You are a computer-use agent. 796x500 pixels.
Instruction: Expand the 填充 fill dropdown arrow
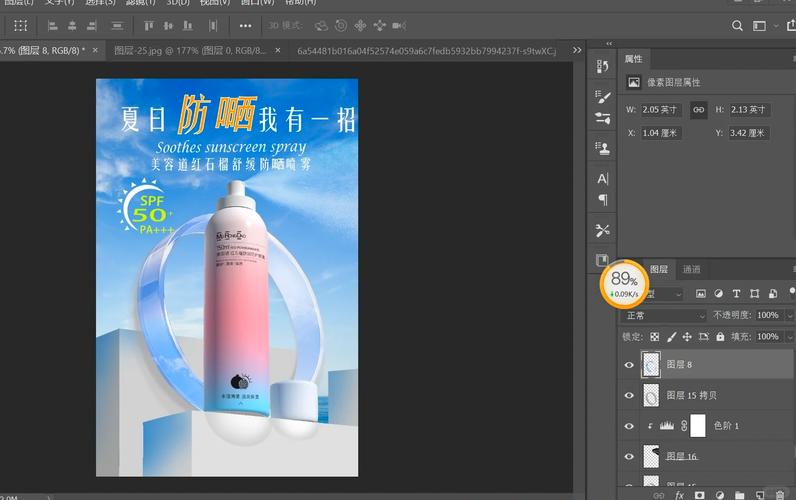coord(789,337)
